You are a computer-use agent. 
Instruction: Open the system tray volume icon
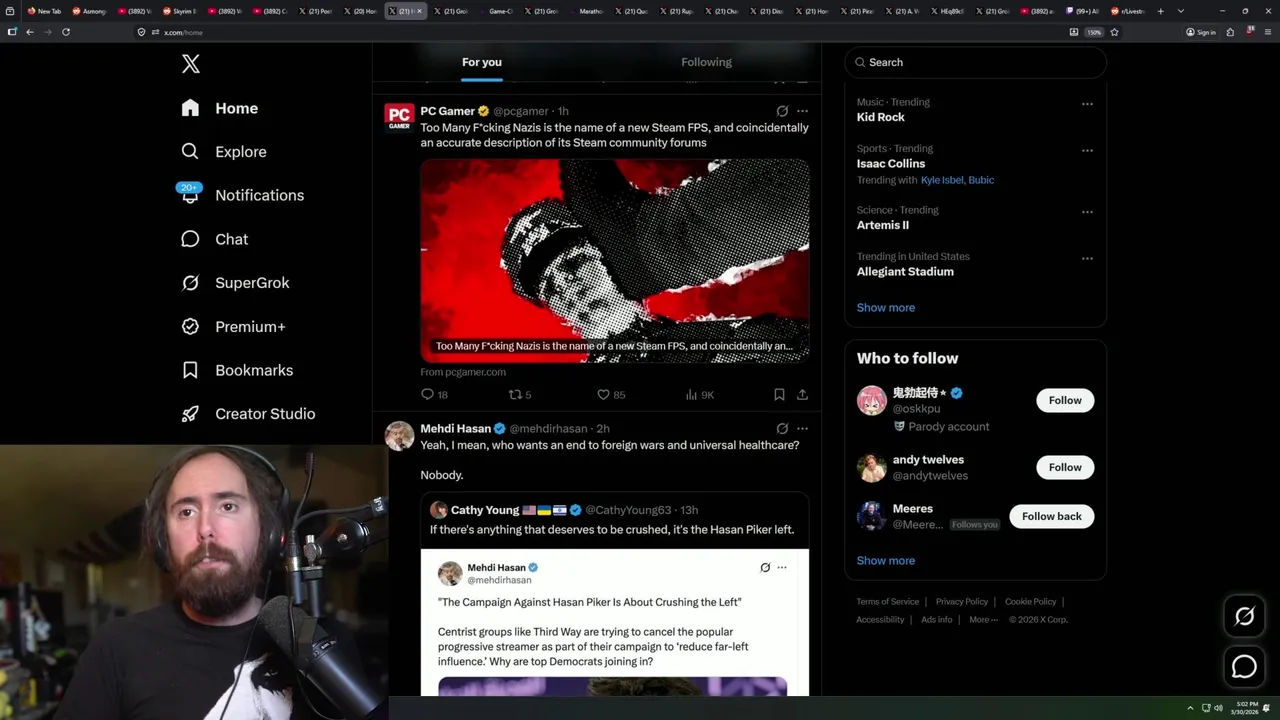1218,708
